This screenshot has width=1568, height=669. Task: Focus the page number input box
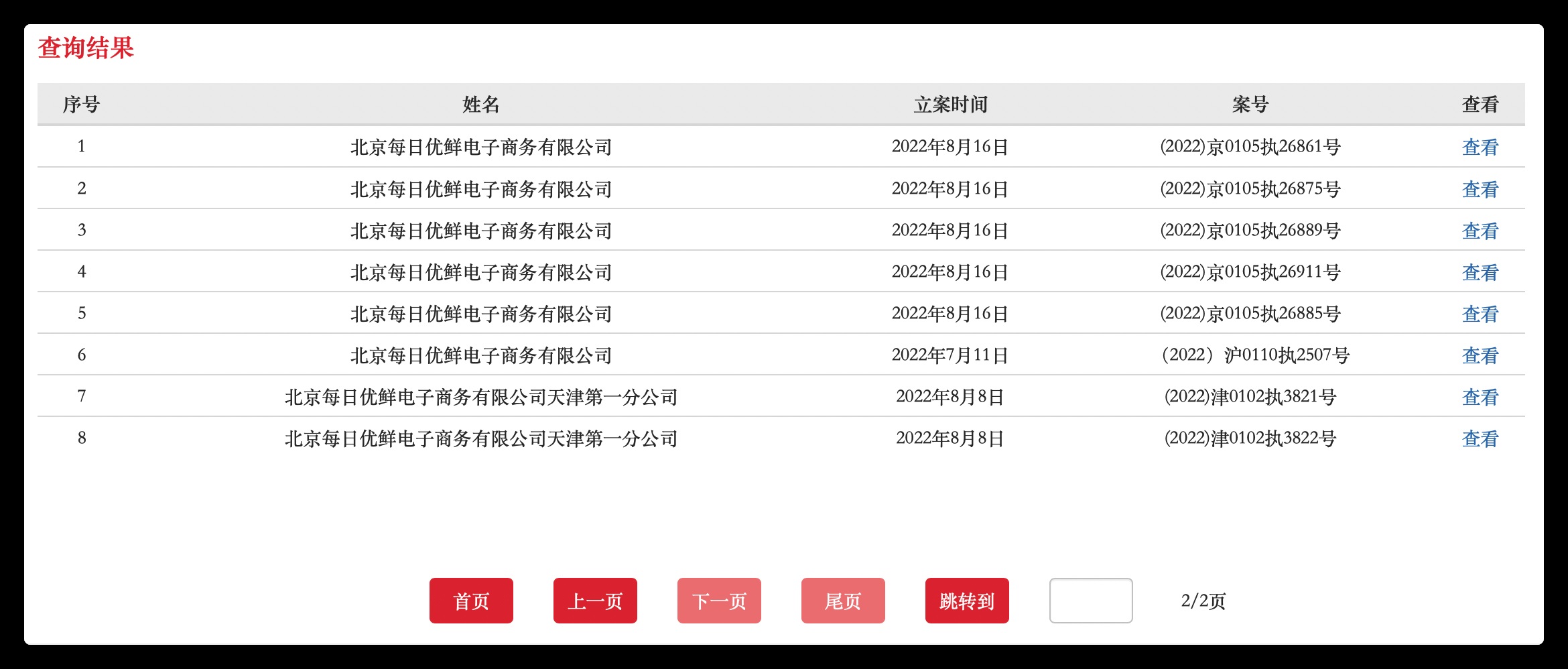pyautogui.click(x=1091, y=601)
